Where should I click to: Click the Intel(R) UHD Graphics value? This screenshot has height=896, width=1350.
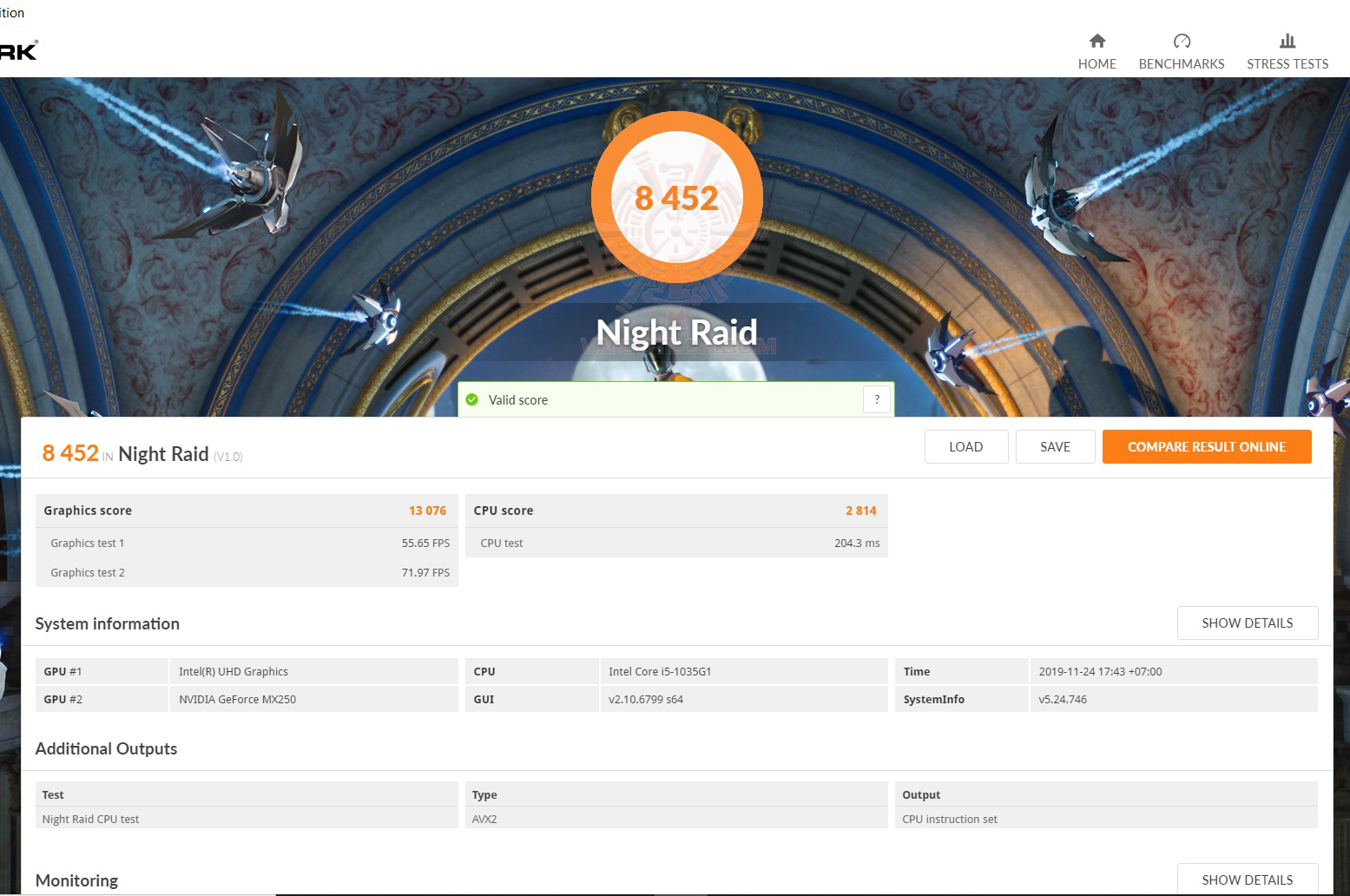pyautogui.click(x=234, y=671)
